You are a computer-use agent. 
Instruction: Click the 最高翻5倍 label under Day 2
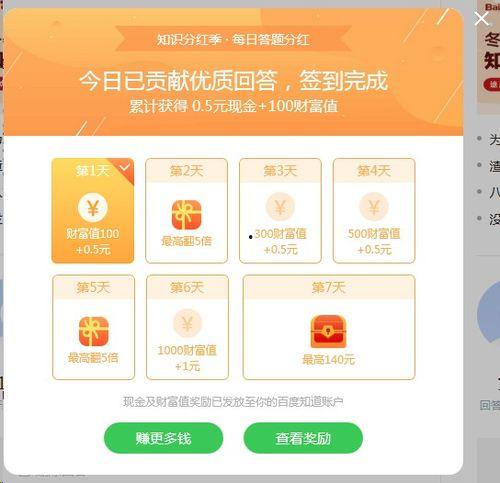(187, 241)
